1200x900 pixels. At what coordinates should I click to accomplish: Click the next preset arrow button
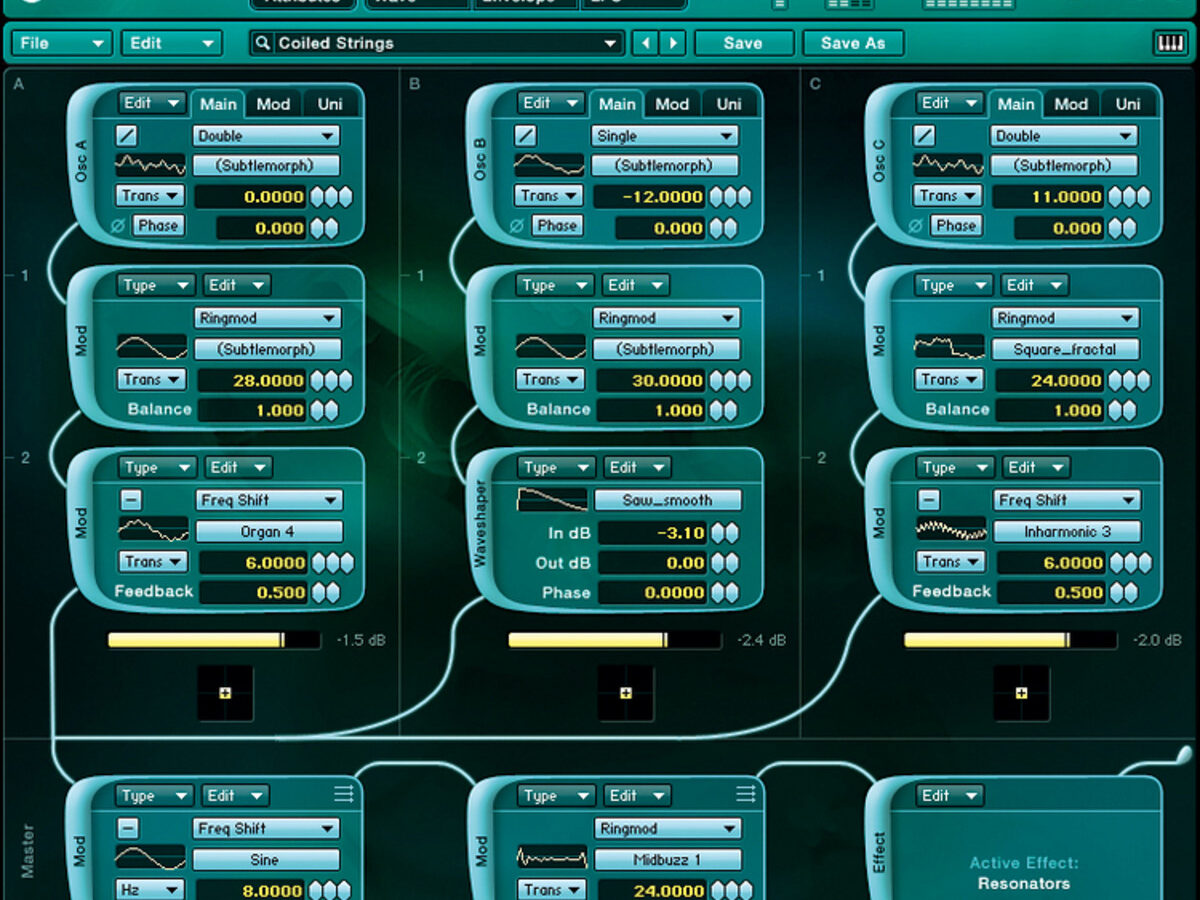point(673,43)
